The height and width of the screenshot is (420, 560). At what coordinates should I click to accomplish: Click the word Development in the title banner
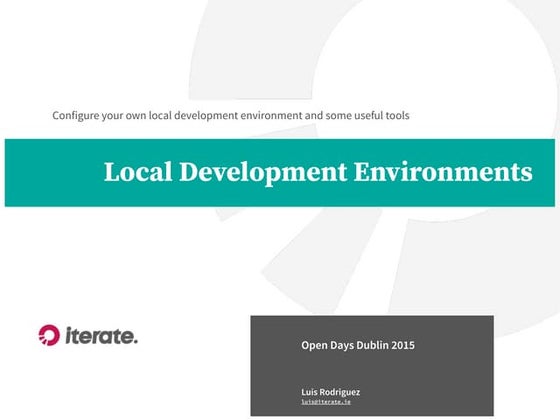pos(263,173)
